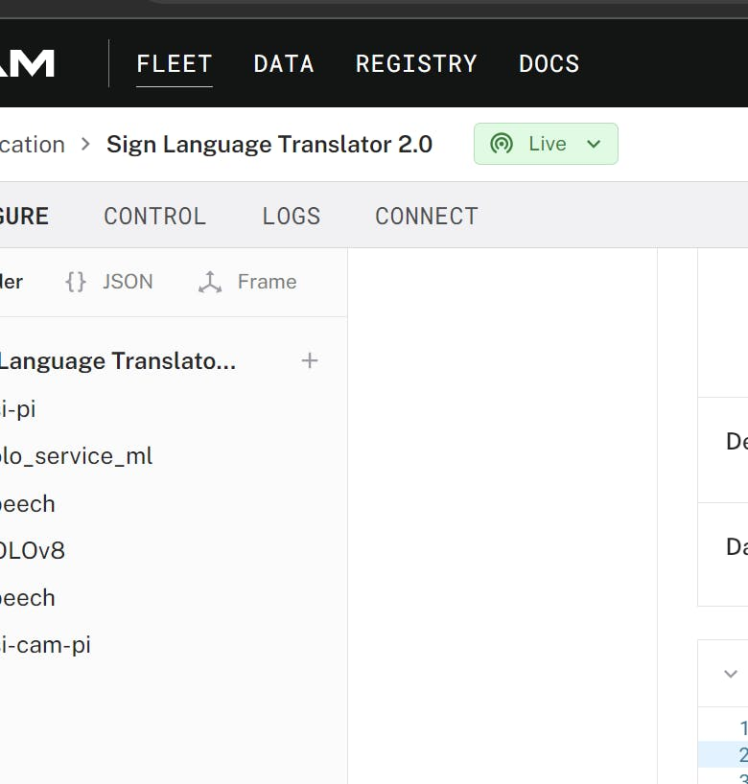This screenshot has height=784, width=748.
Task: Click the breadcrumb separator arrow
Action: tap(85, 144)
